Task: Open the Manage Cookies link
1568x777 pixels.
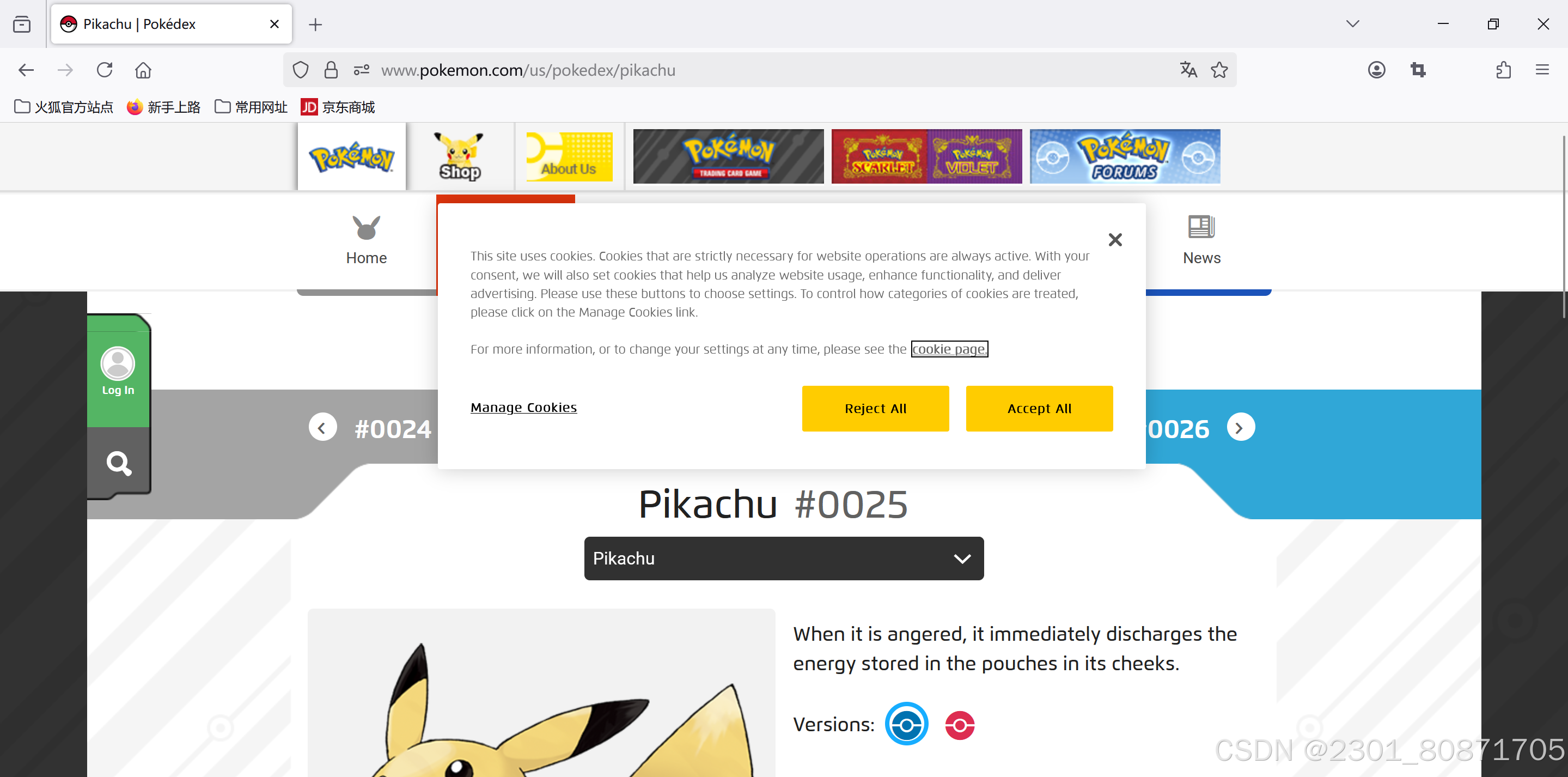Action: click(x=523, y=407)
